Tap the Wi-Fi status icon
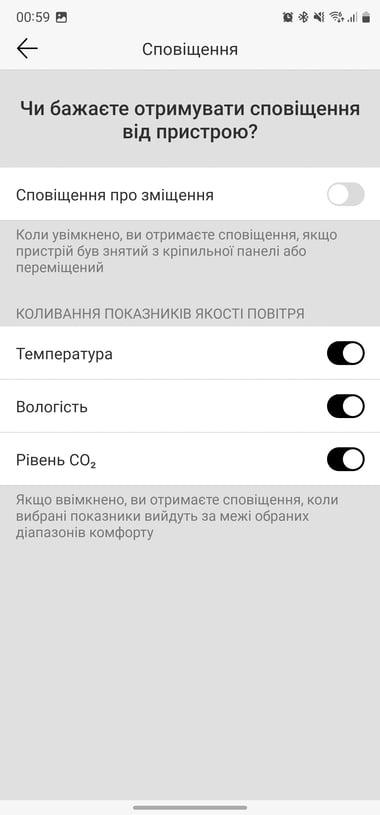Screen dimensions: 380x815 click(336, 17)
